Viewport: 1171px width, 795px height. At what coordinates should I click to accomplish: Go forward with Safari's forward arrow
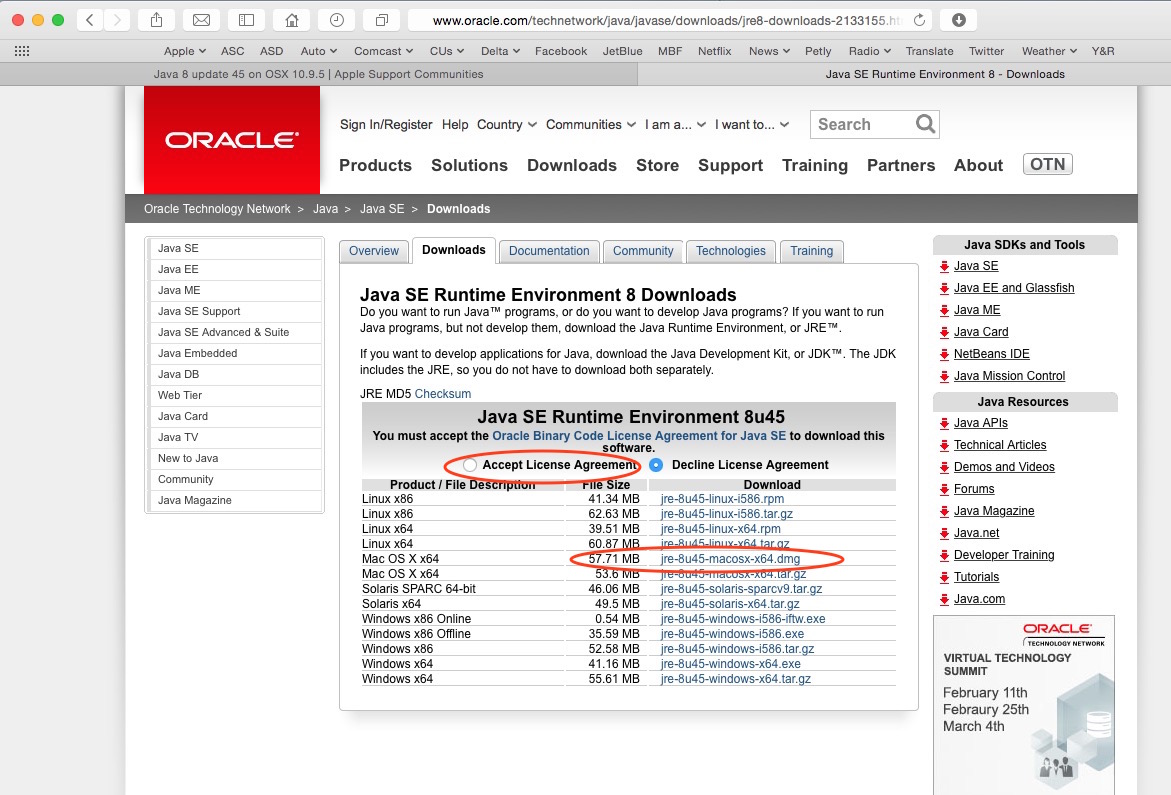(117, 20)
